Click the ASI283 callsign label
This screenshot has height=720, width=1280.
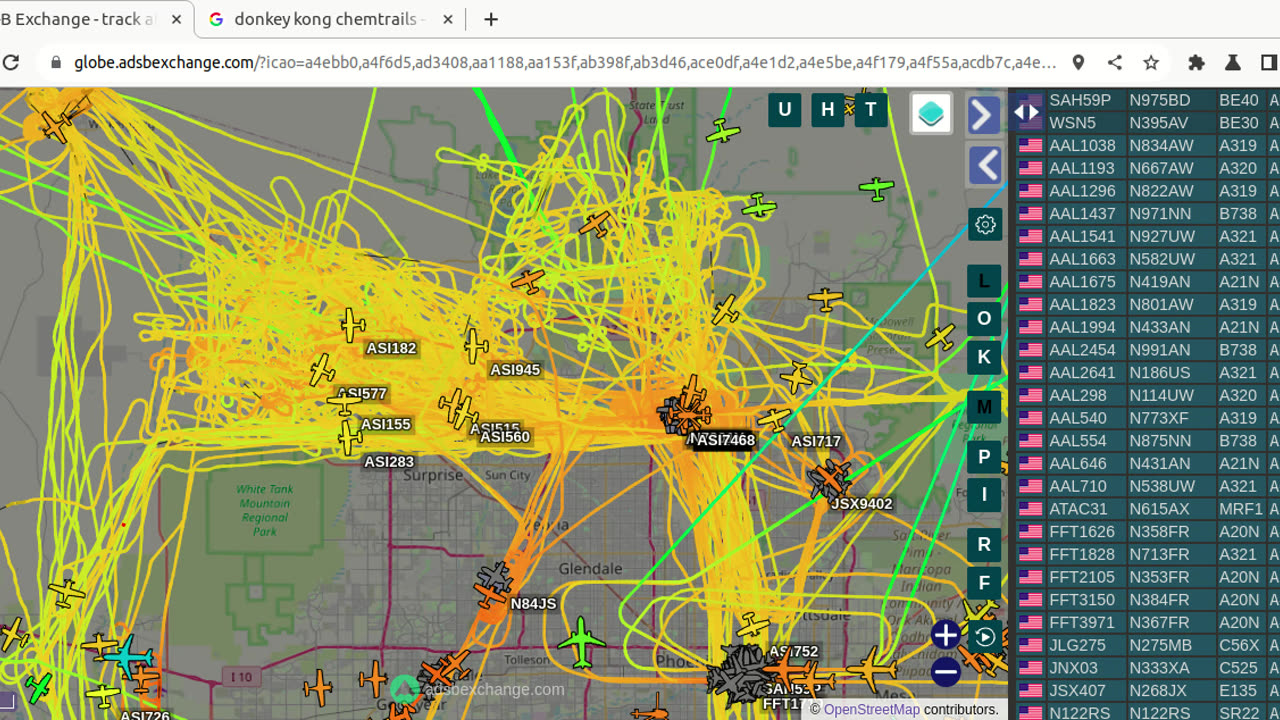(389, 462)
